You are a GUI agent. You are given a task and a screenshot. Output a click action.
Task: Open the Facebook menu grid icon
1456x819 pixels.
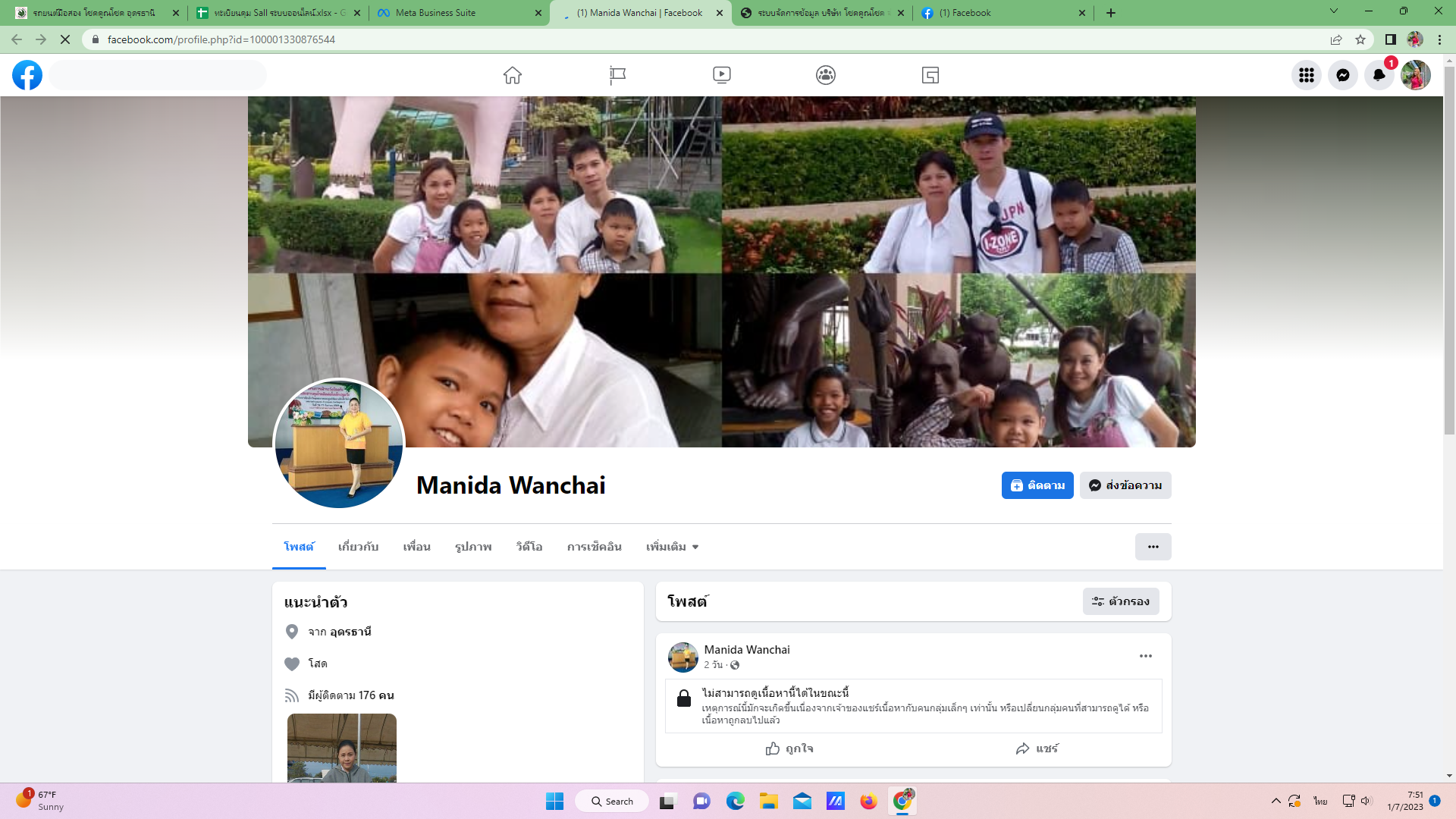coord(1306,75)
